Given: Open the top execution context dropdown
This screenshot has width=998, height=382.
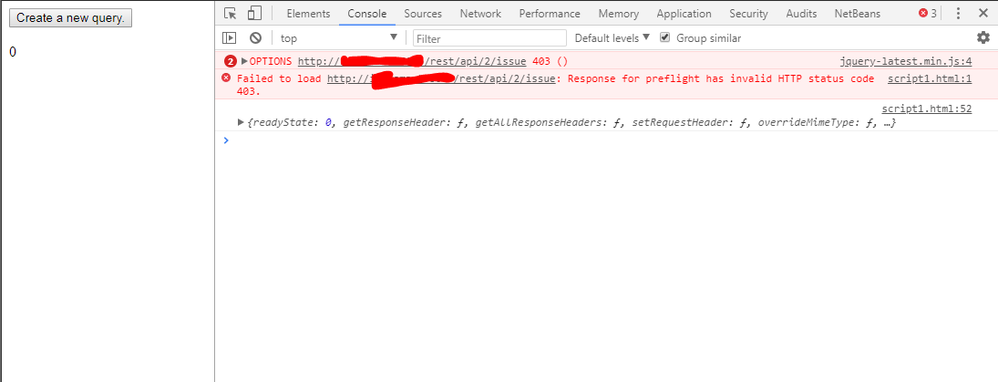Looking at the screenshot, I should point(339,38).
